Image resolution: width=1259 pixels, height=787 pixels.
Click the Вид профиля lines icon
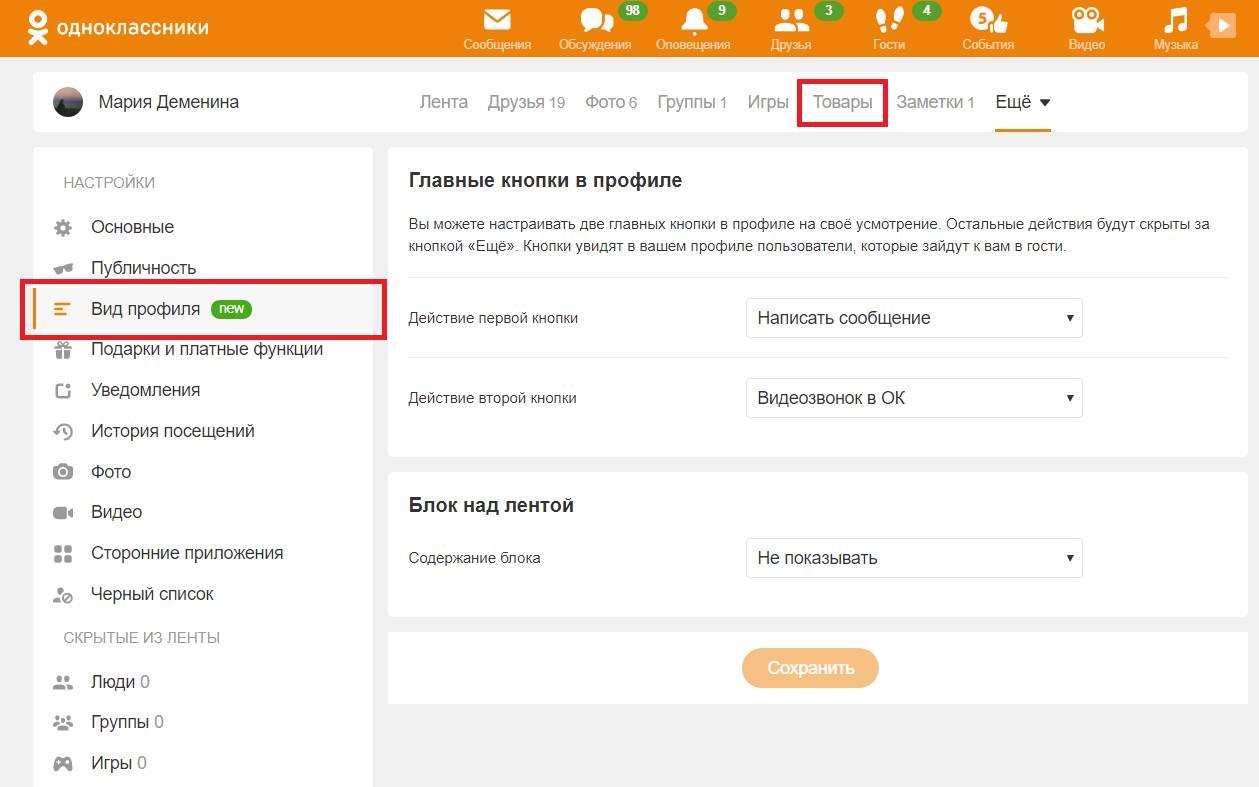point(63,309)
